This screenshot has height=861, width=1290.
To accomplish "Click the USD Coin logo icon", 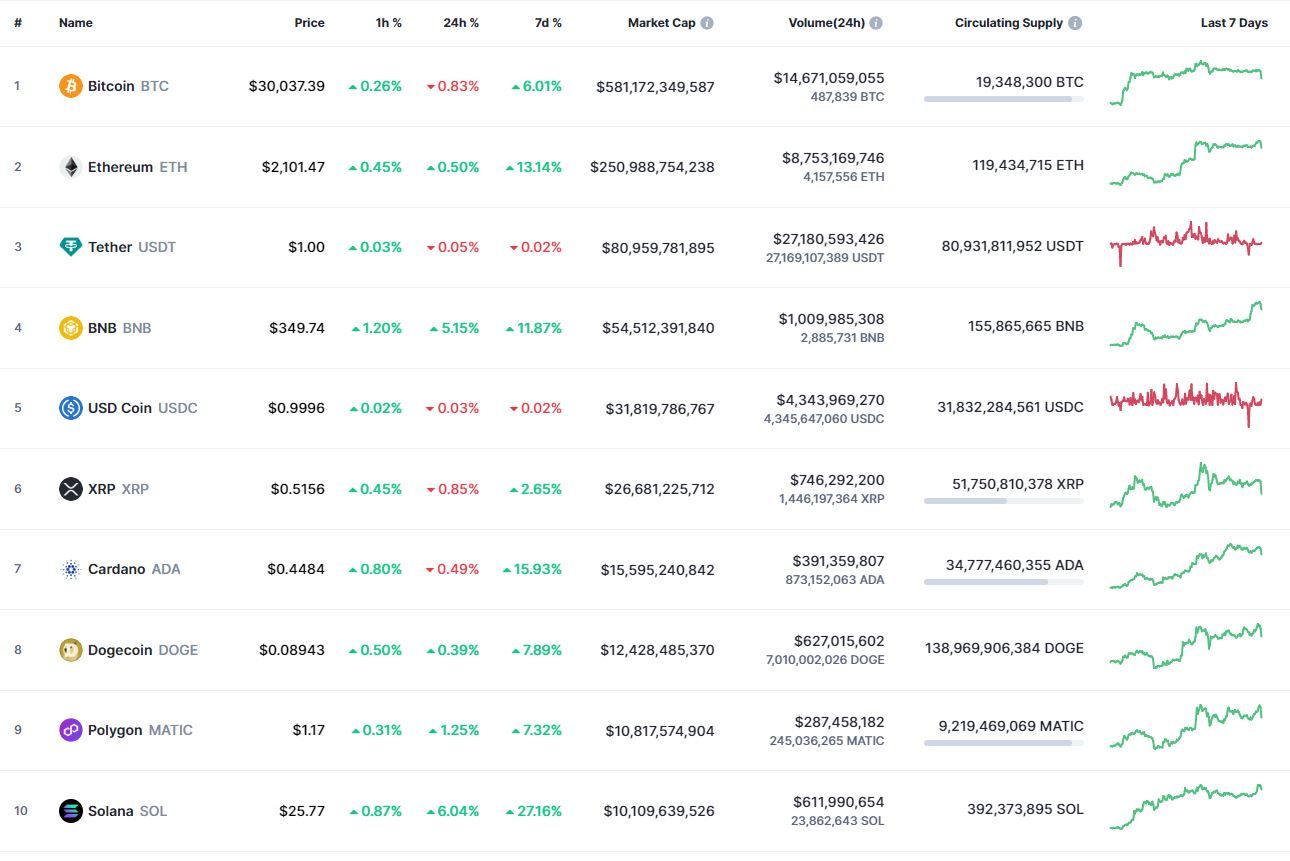I will click(70, 408).
